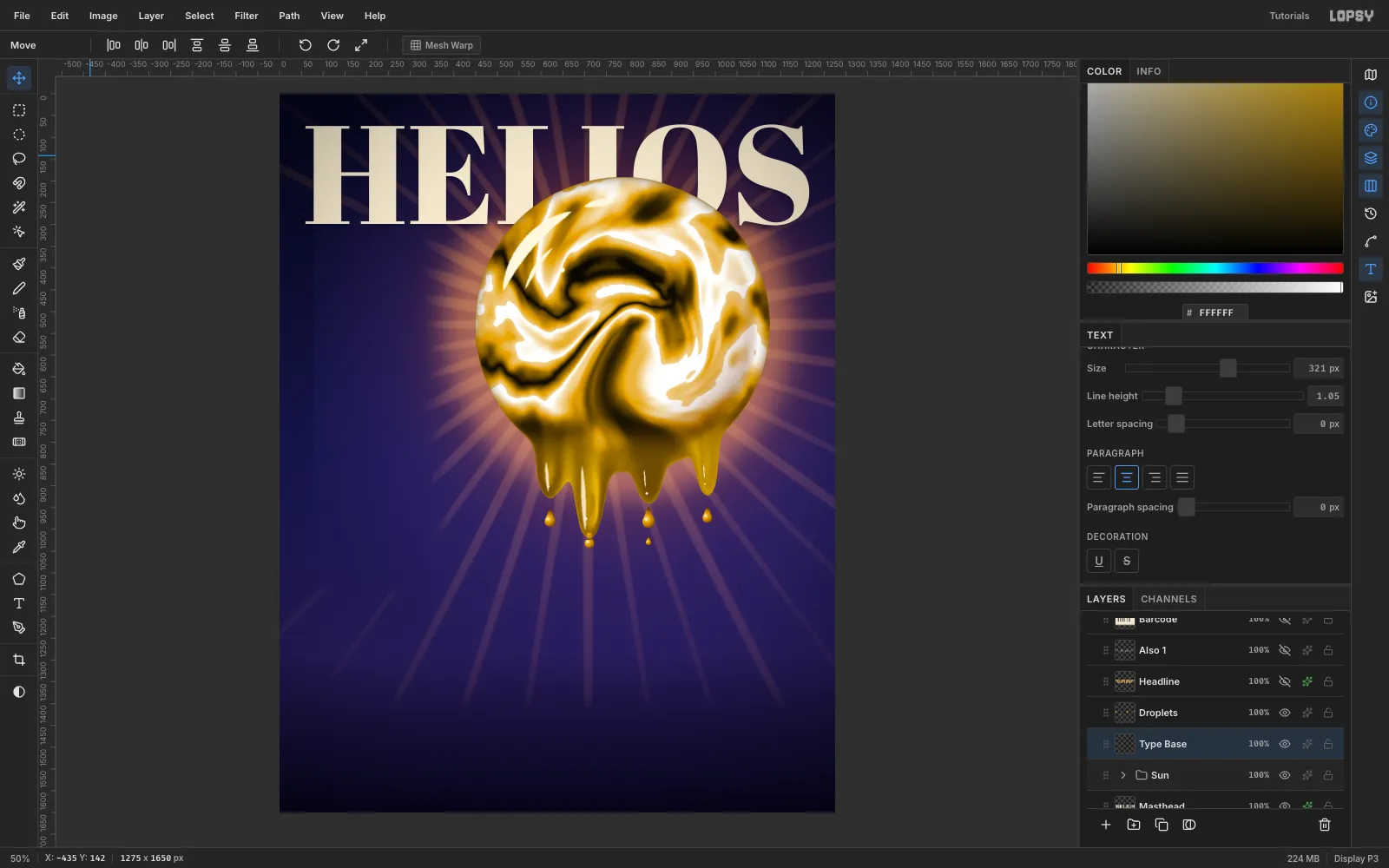The image size is (1389, 868).
Task: Click inside the color picker gradient field
Action: point(1215,169)
